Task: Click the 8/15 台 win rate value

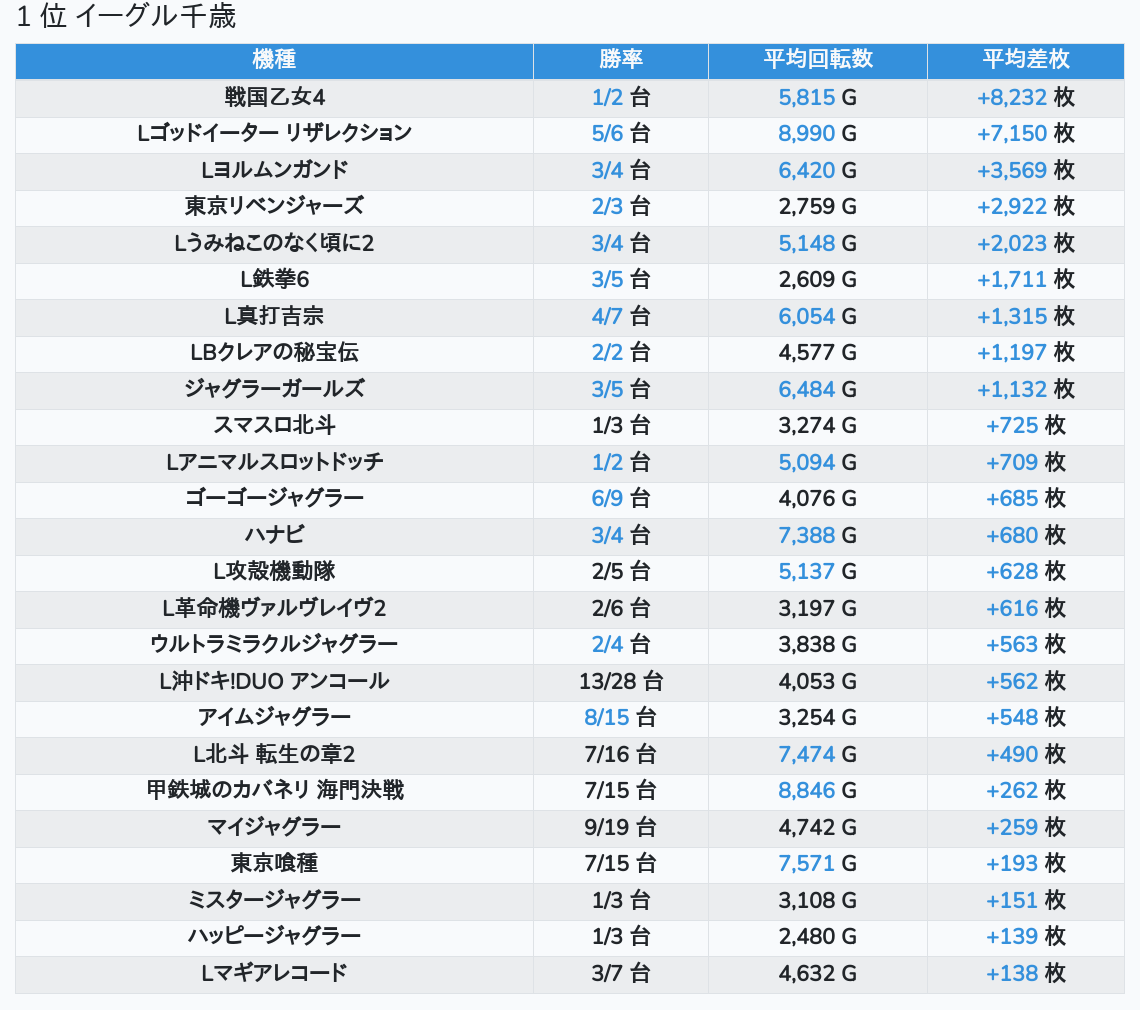Action: tap(608, 717)
